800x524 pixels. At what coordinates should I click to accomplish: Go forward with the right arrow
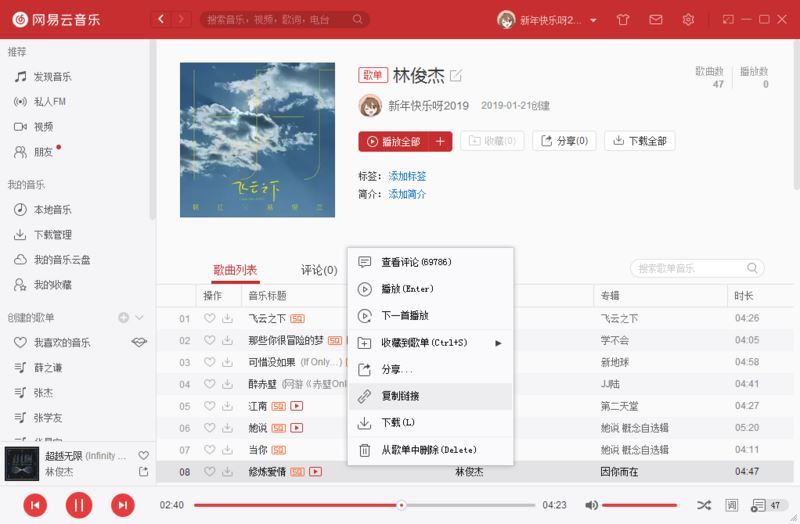click(181, 19)
